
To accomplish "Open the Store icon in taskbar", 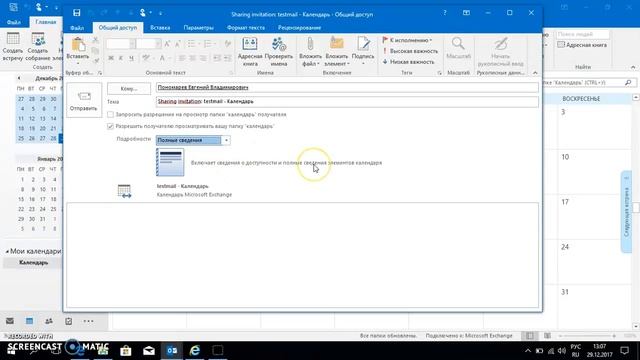I will pyautogui.click(x=126, y=350).
